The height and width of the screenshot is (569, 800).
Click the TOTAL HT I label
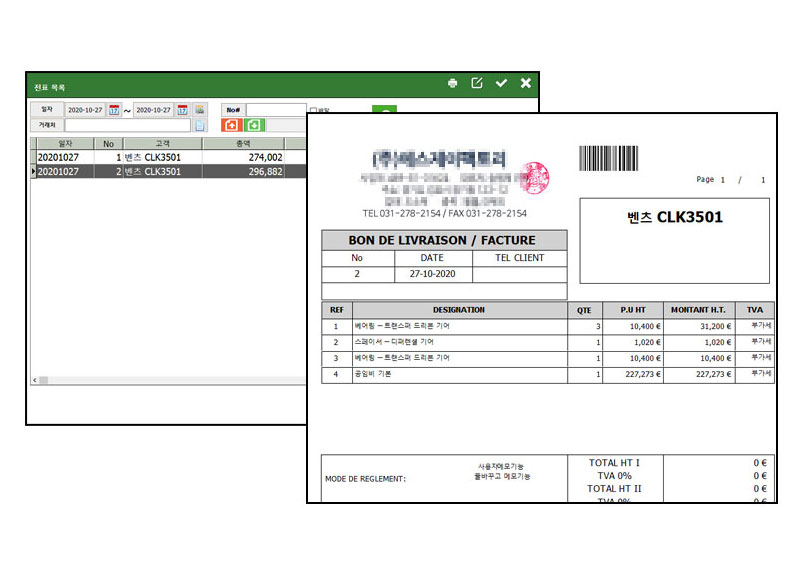pyautogui.click(x=614, y=463)
